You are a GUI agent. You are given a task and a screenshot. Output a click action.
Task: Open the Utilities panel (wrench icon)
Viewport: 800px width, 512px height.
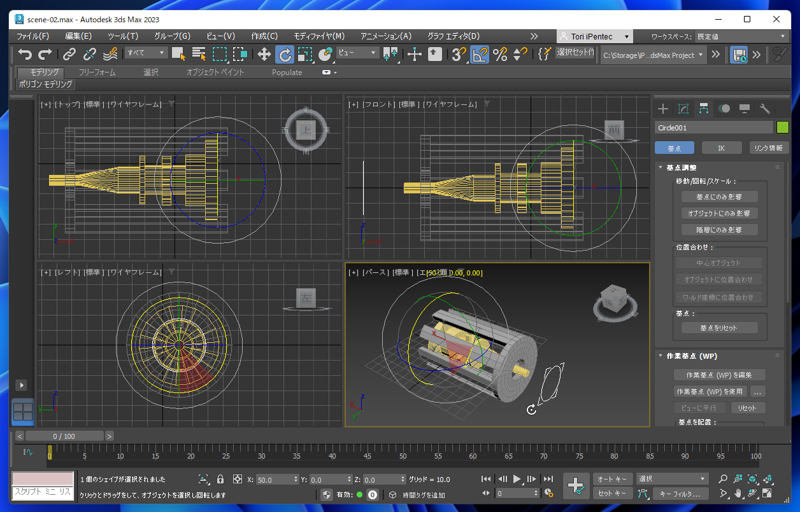pyautogui.click(x=765, y=109)
